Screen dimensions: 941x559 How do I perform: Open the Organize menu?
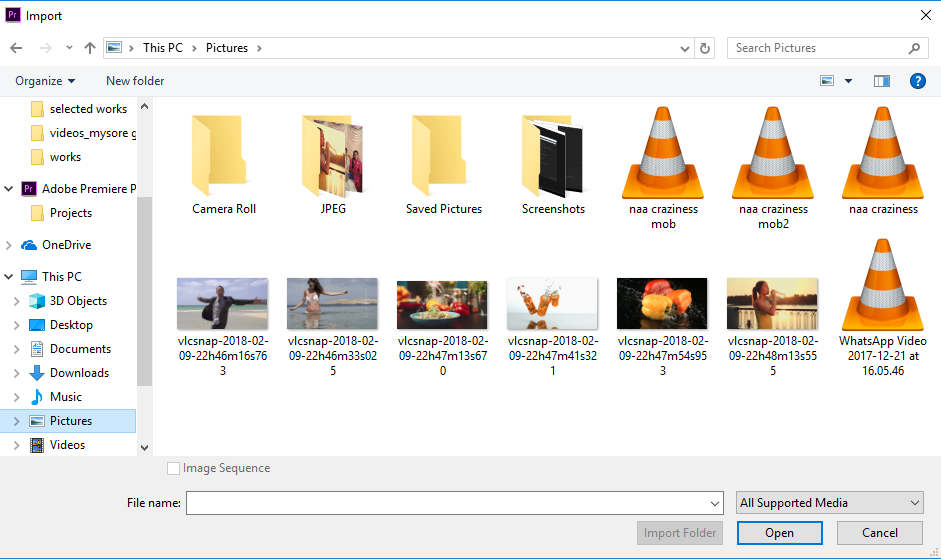pos(45,81)
